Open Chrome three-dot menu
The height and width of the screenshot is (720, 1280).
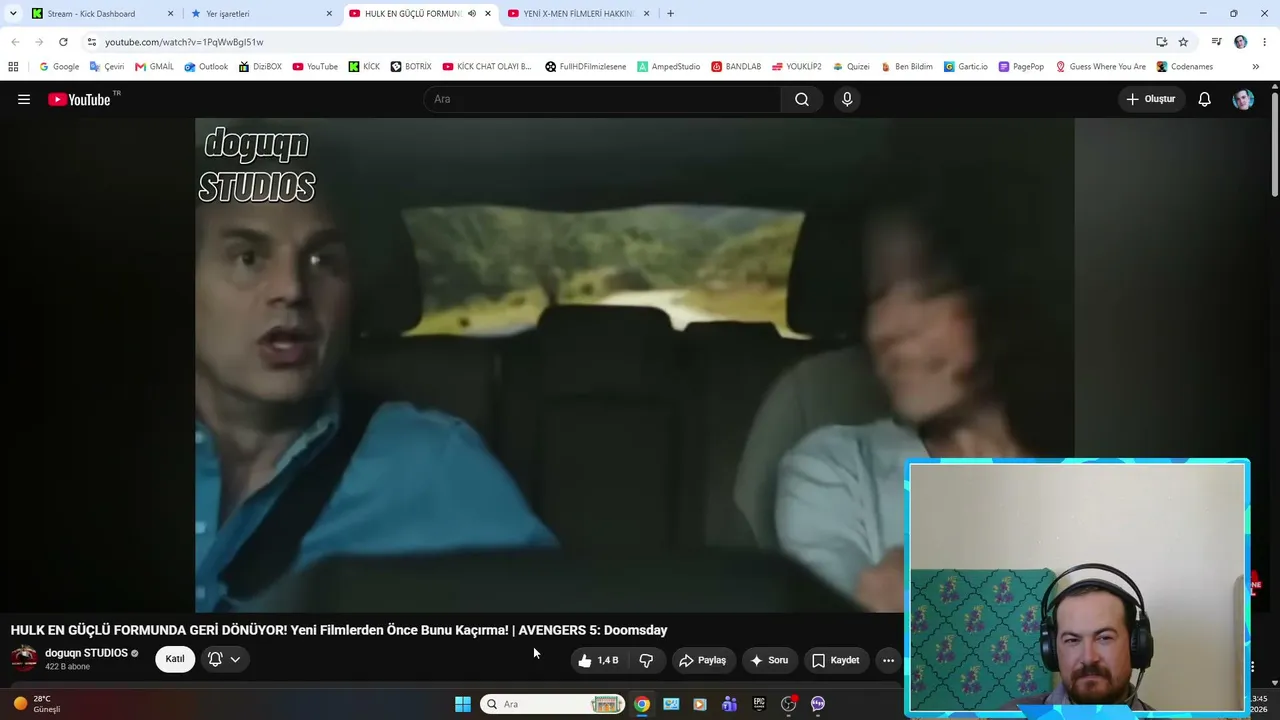click(1265, 42)
